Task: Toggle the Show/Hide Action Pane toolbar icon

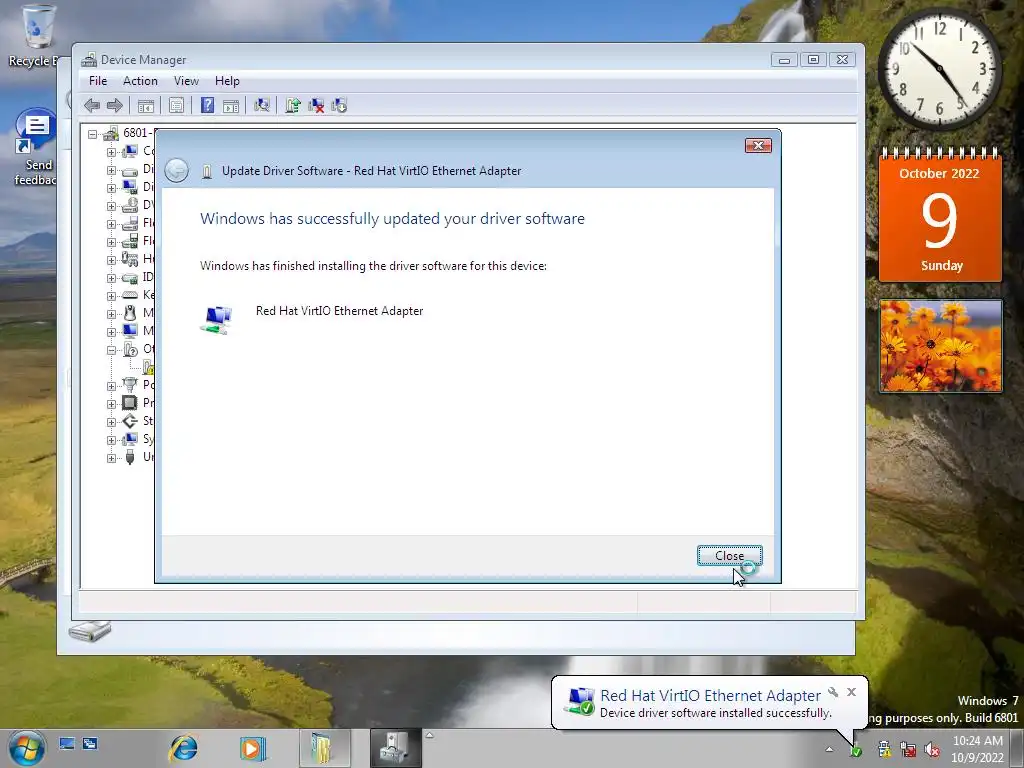Action: pos(231,105)
